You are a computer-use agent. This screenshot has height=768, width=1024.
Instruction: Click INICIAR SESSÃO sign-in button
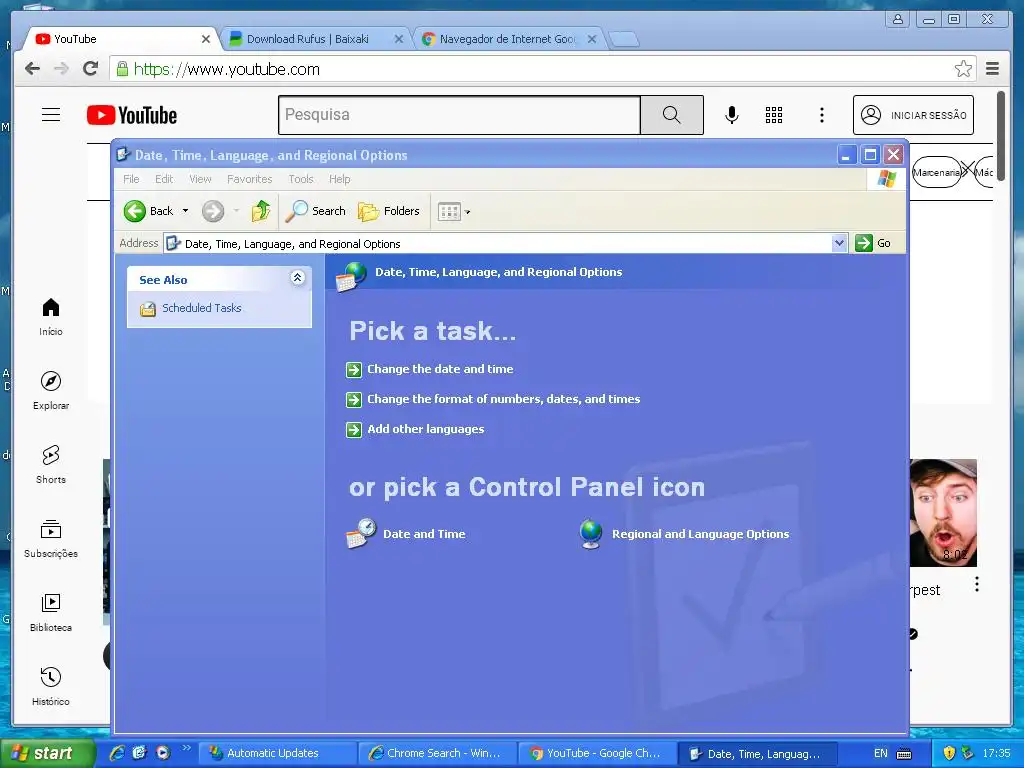tap(913, 115)
